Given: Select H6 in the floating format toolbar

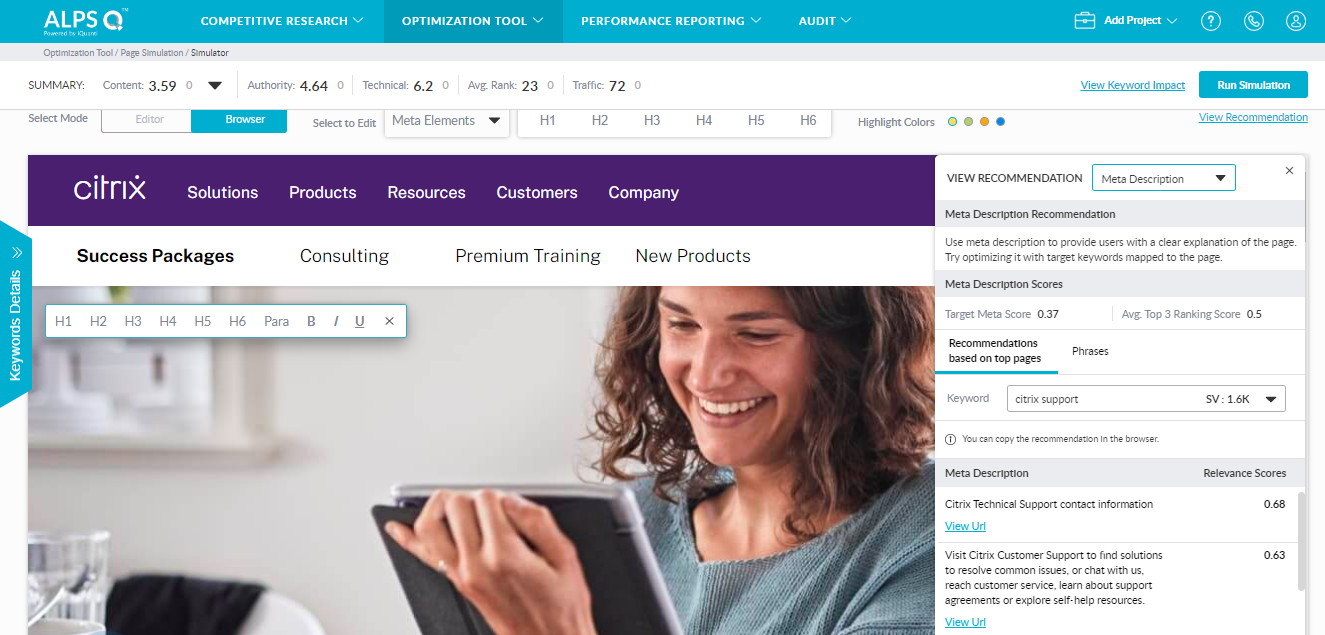Looking at the screenshot, I should tap(237, 321).
